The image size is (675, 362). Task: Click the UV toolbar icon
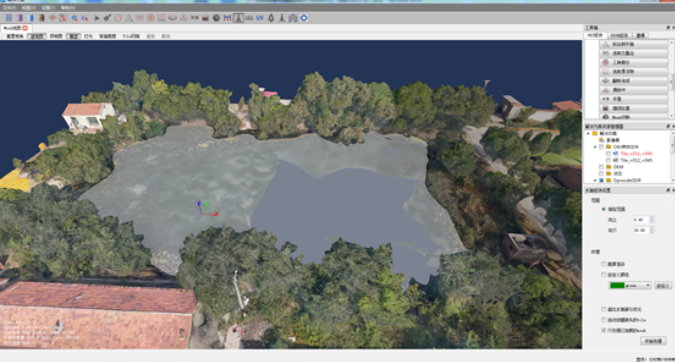coord(260,18)
